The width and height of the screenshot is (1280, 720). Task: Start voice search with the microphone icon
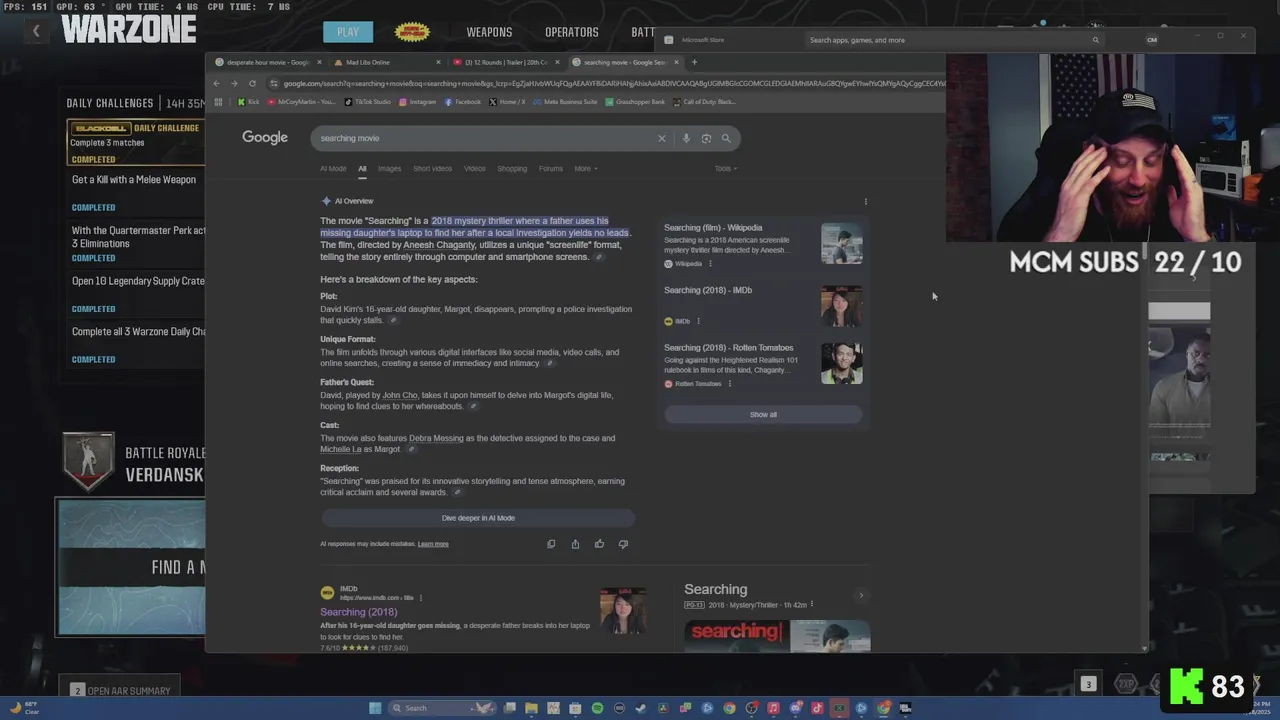click(686, 138)
